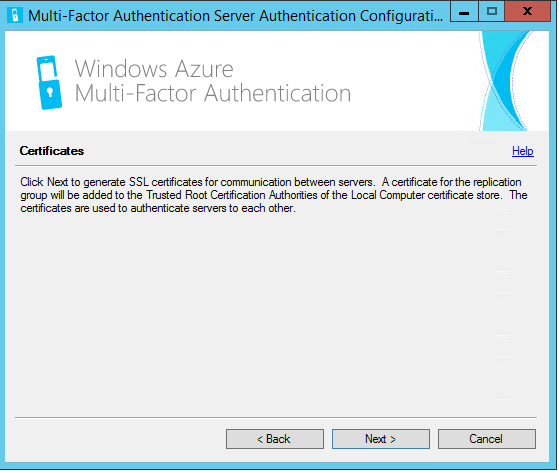Minimize the configuration wizard window
Viewport: 559px width, 471px height.
[x=464, y=12]
